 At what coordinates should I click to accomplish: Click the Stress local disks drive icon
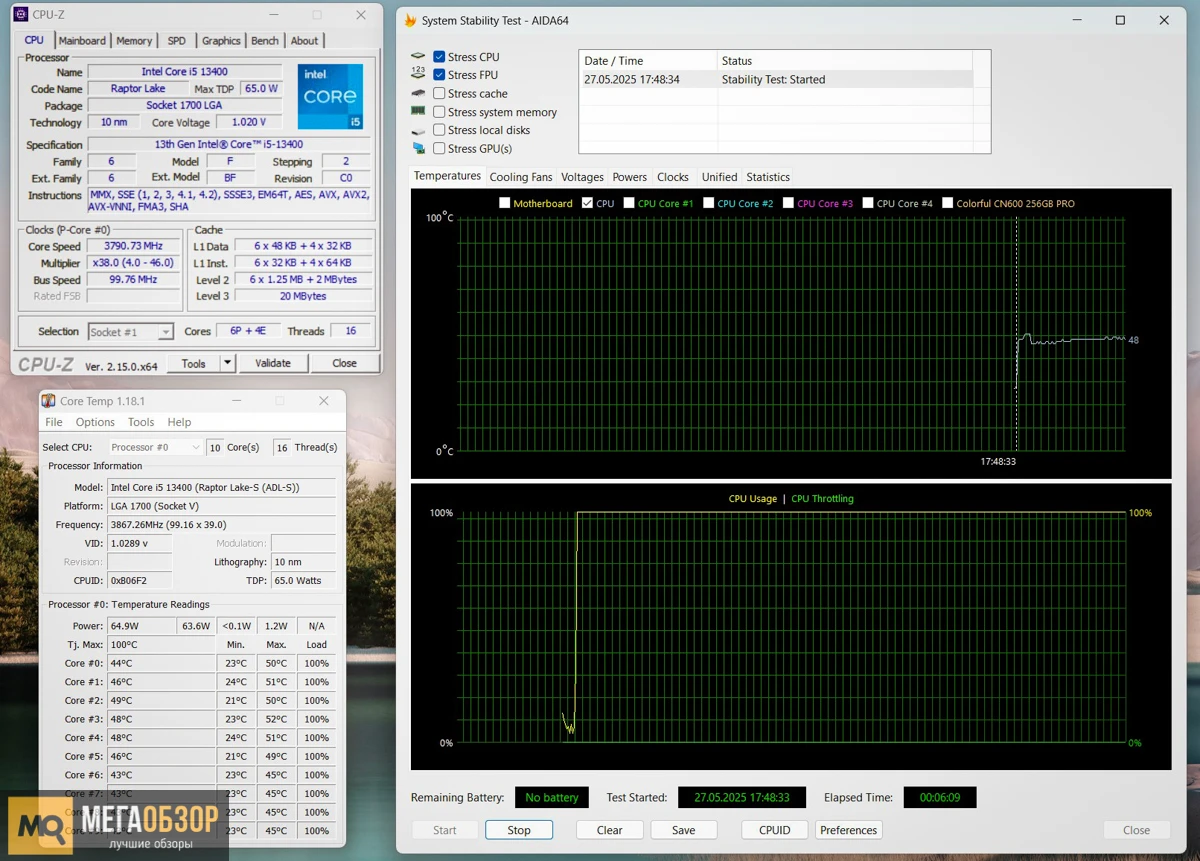[x=418, y=130]
